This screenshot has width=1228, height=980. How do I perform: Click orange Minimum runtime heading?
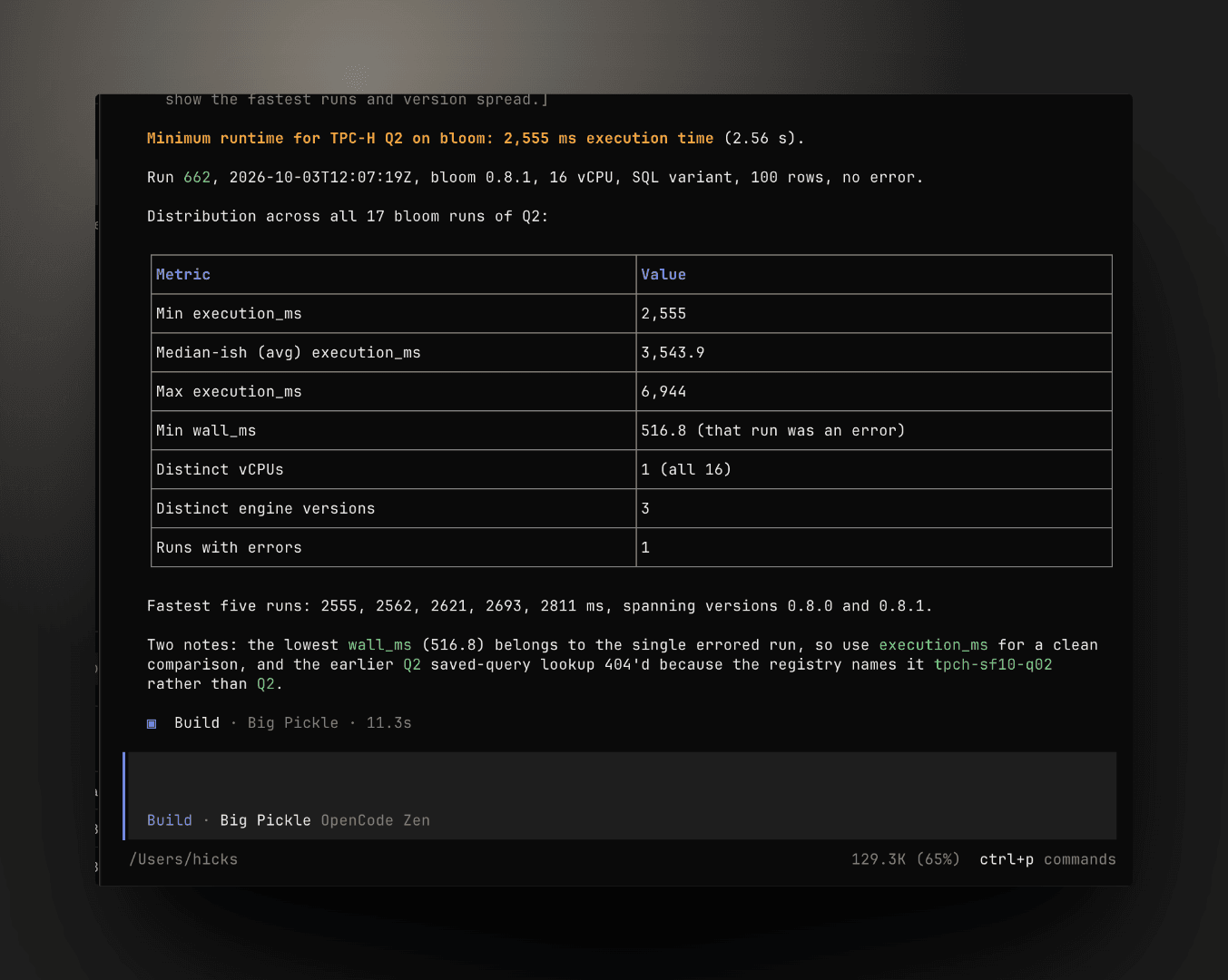(430, 139)
